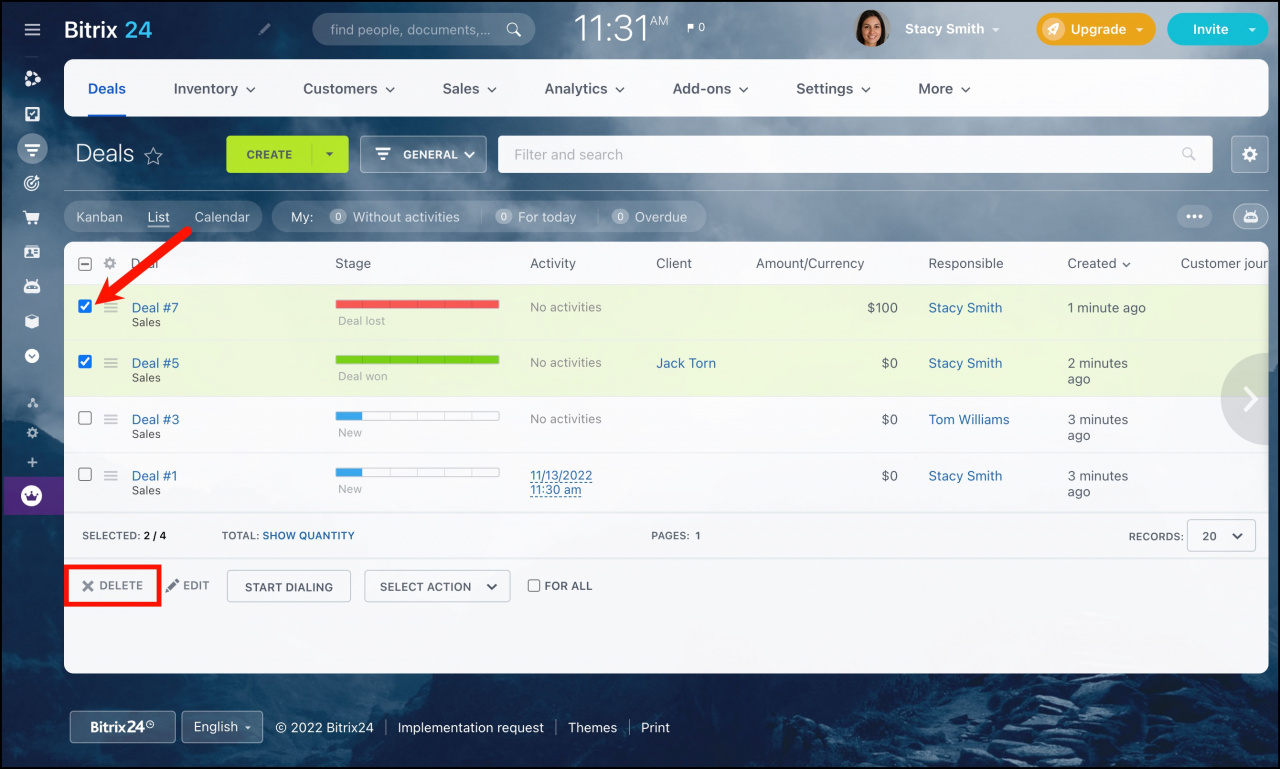Click the row menu icon for Deal #3

pyautogui.click(x=111, y=419)
